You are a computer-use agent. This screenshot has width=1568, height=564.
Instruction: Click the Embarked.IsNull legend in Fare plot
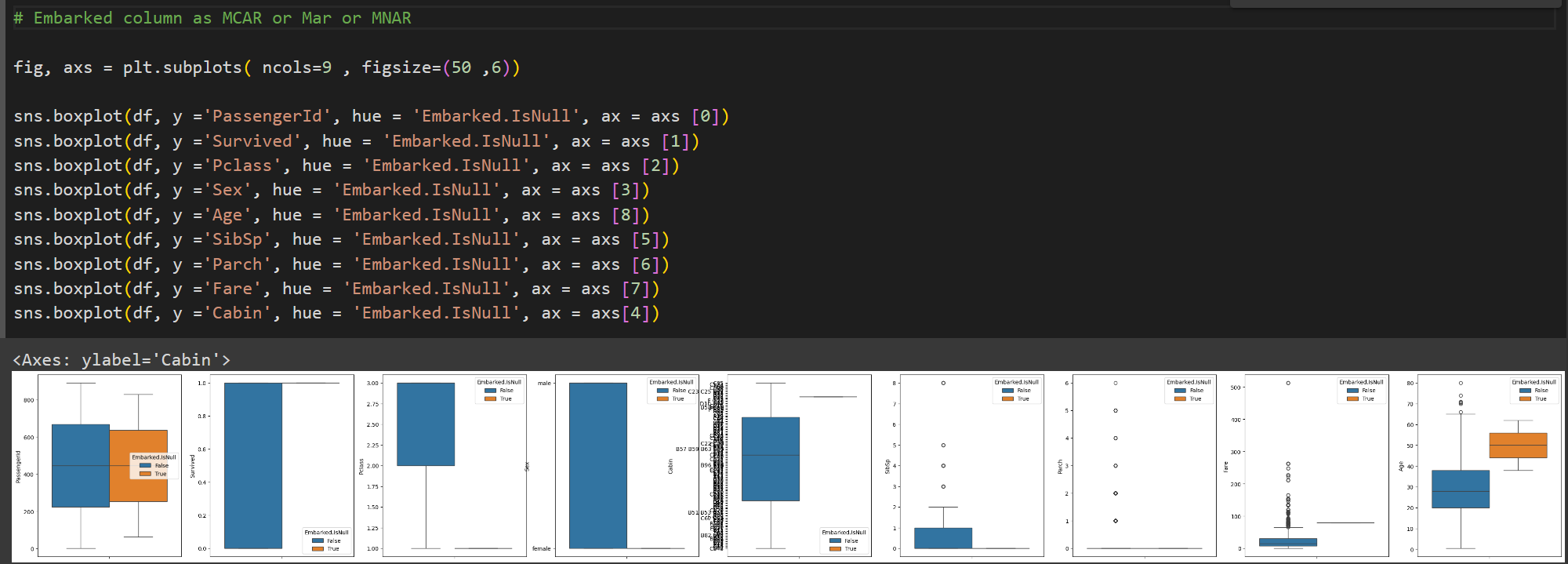[x=1361, y=391]
